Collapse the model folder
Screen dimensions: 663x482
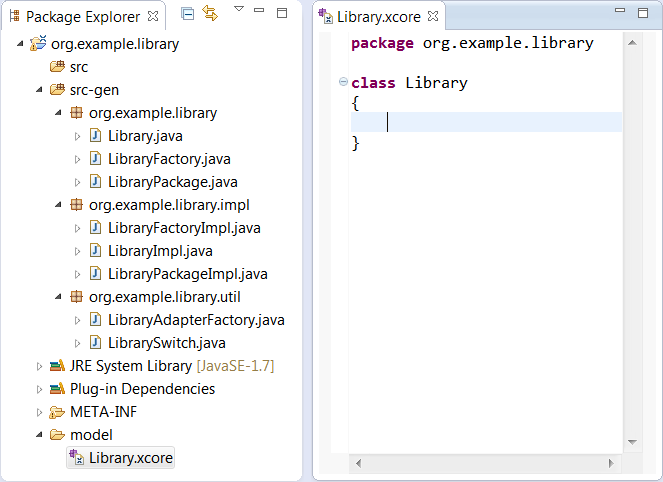point(39,434)
